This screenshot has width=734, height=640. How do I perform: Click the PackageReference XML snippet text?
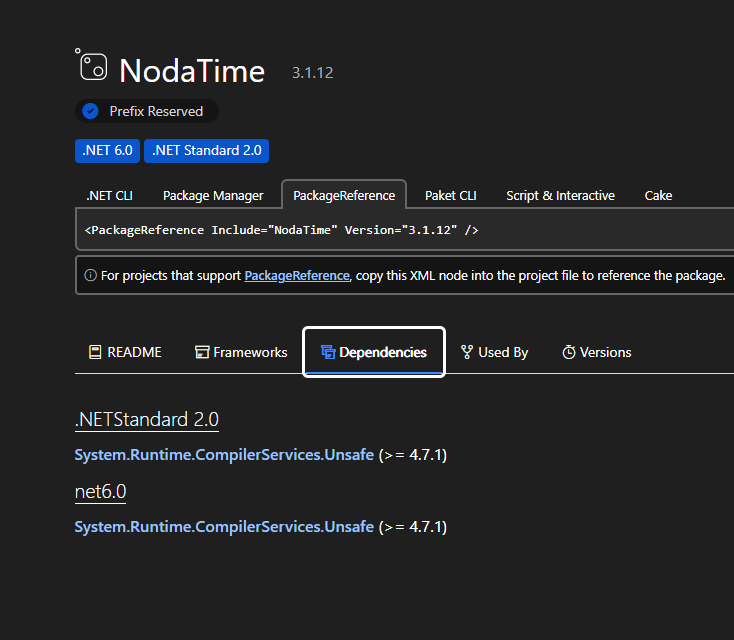click(281, 230)
